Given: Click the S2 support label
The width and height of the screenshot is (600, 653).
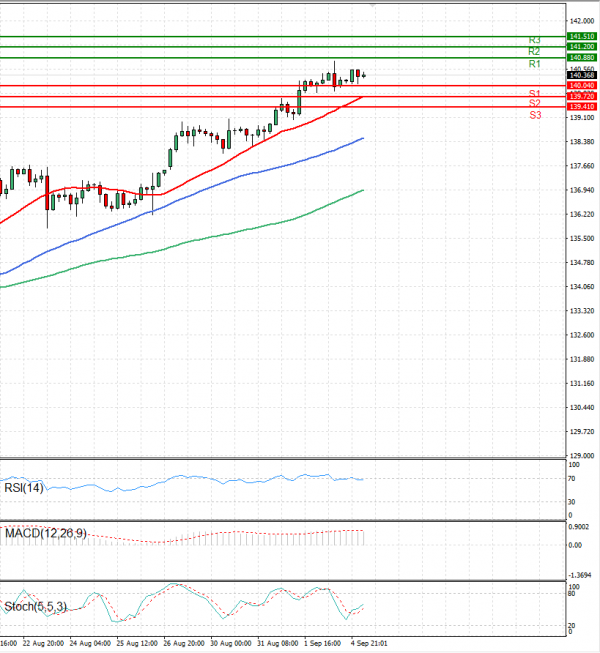Looking at the screenshot, I should tap(535, 103).
